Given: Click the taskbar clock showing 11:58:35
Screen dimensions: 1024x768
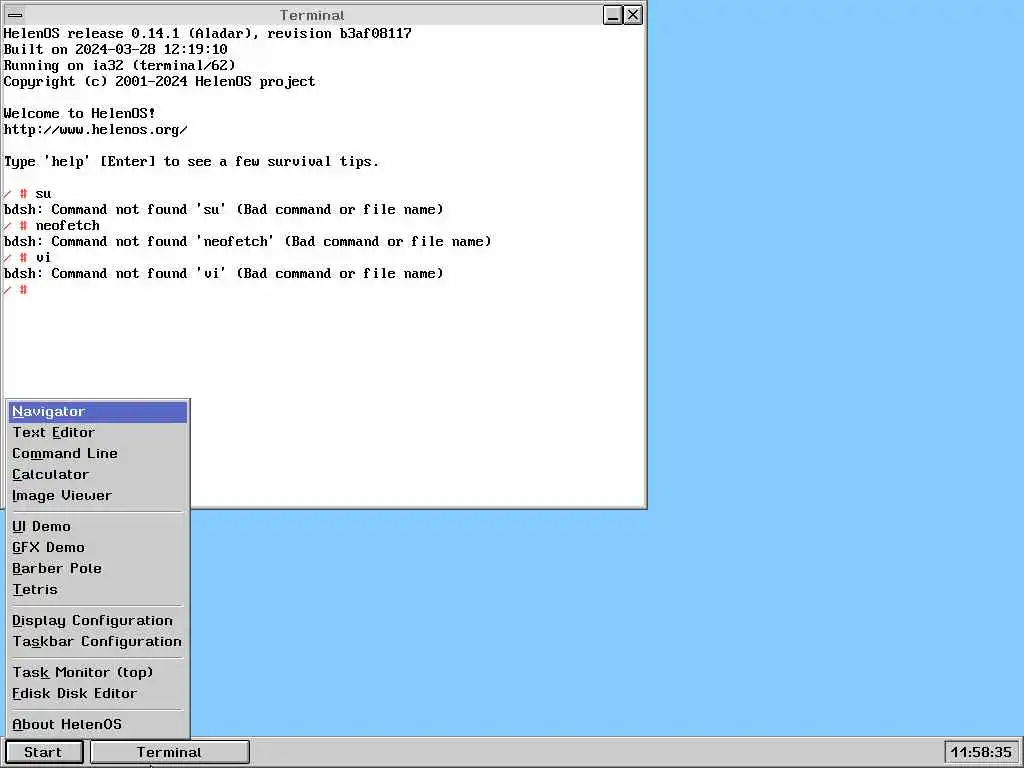Looking at the screenshot, I should click(981, 752).
